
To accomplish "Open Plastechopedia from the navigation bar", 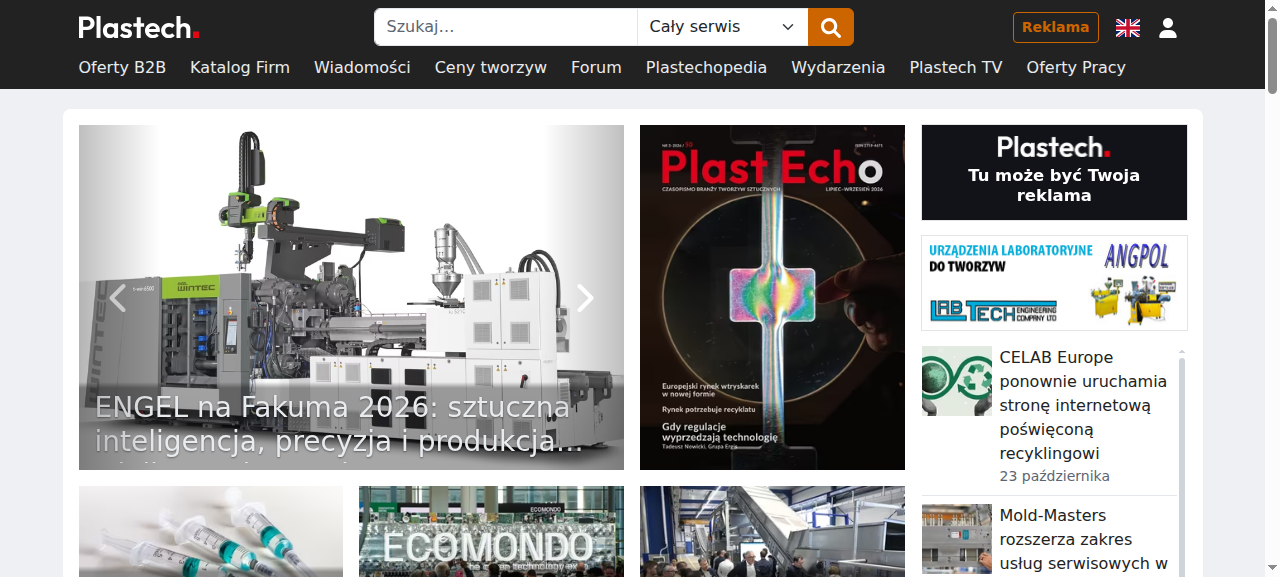I will pyautogui.click(x=706, y=67).
